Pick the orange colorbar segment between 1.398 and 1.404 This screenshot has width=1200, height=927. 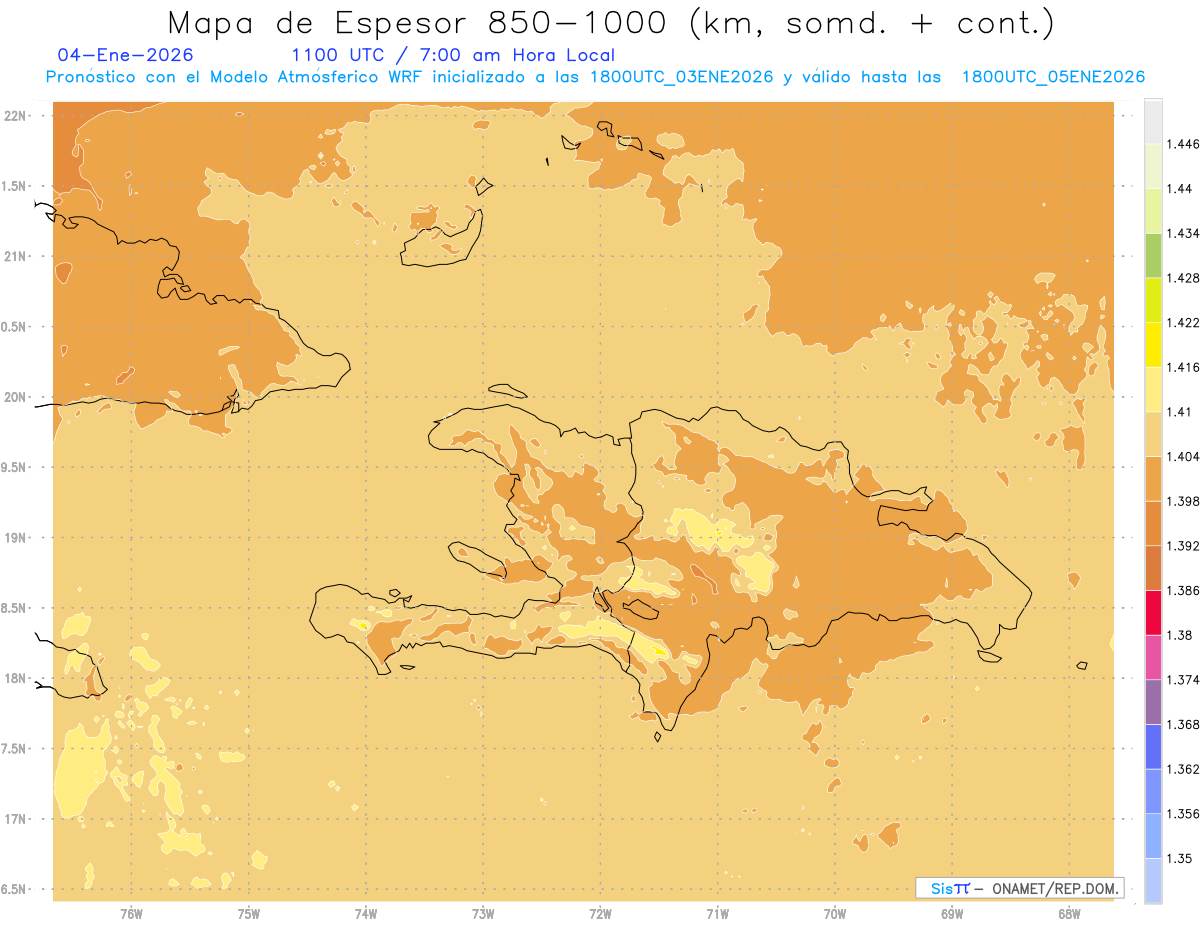coord(1153,479)
